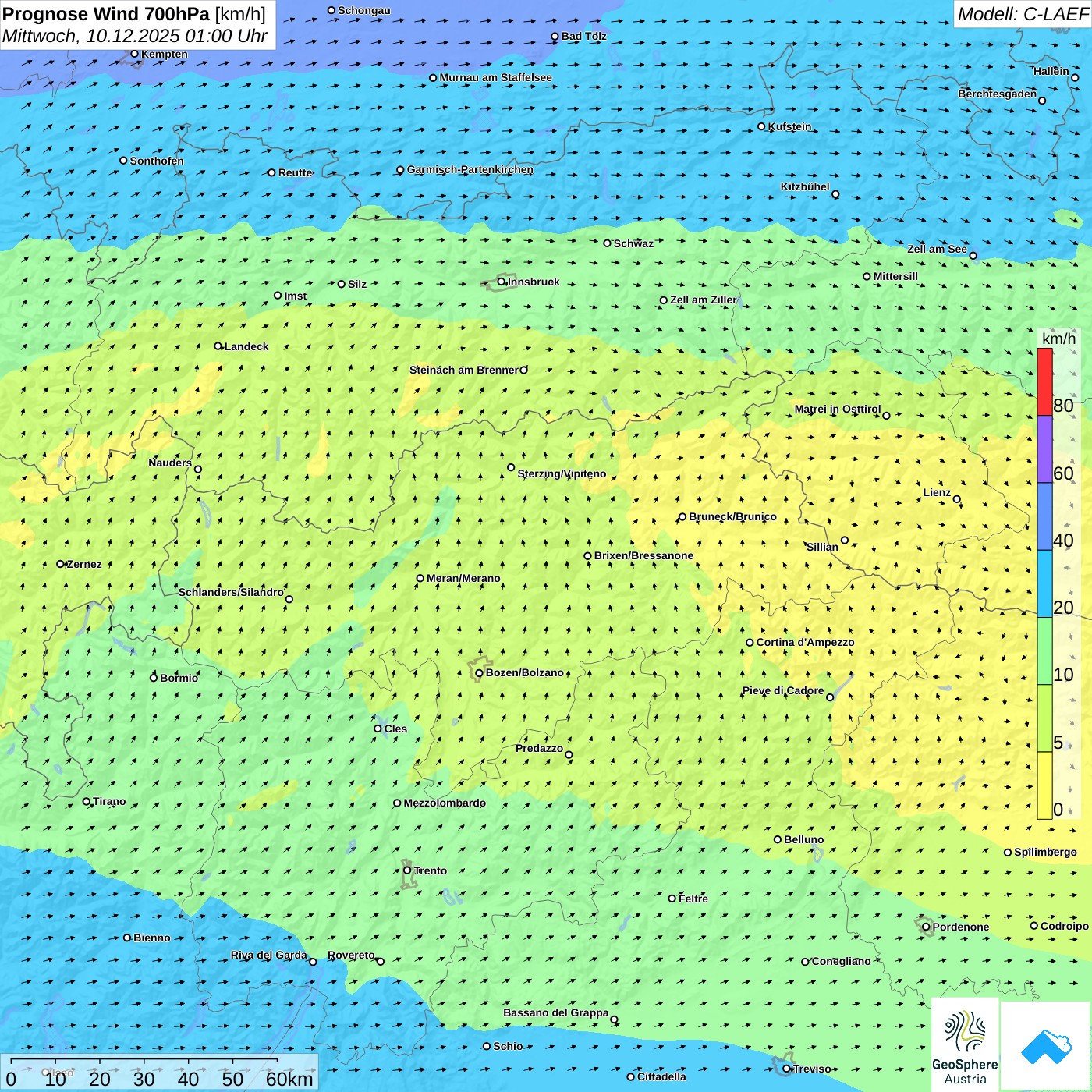Select the Bozen/Bolzano location marker

click(480, 673)
